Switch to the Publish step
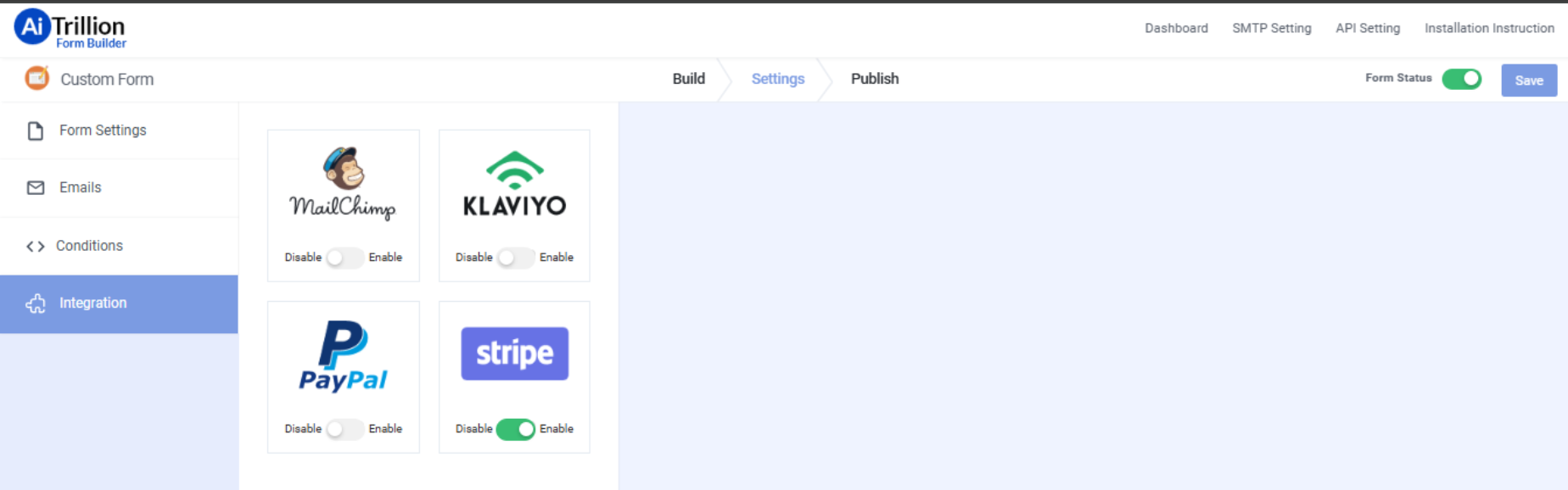The image size is (1568, 490). click(875, 79)
